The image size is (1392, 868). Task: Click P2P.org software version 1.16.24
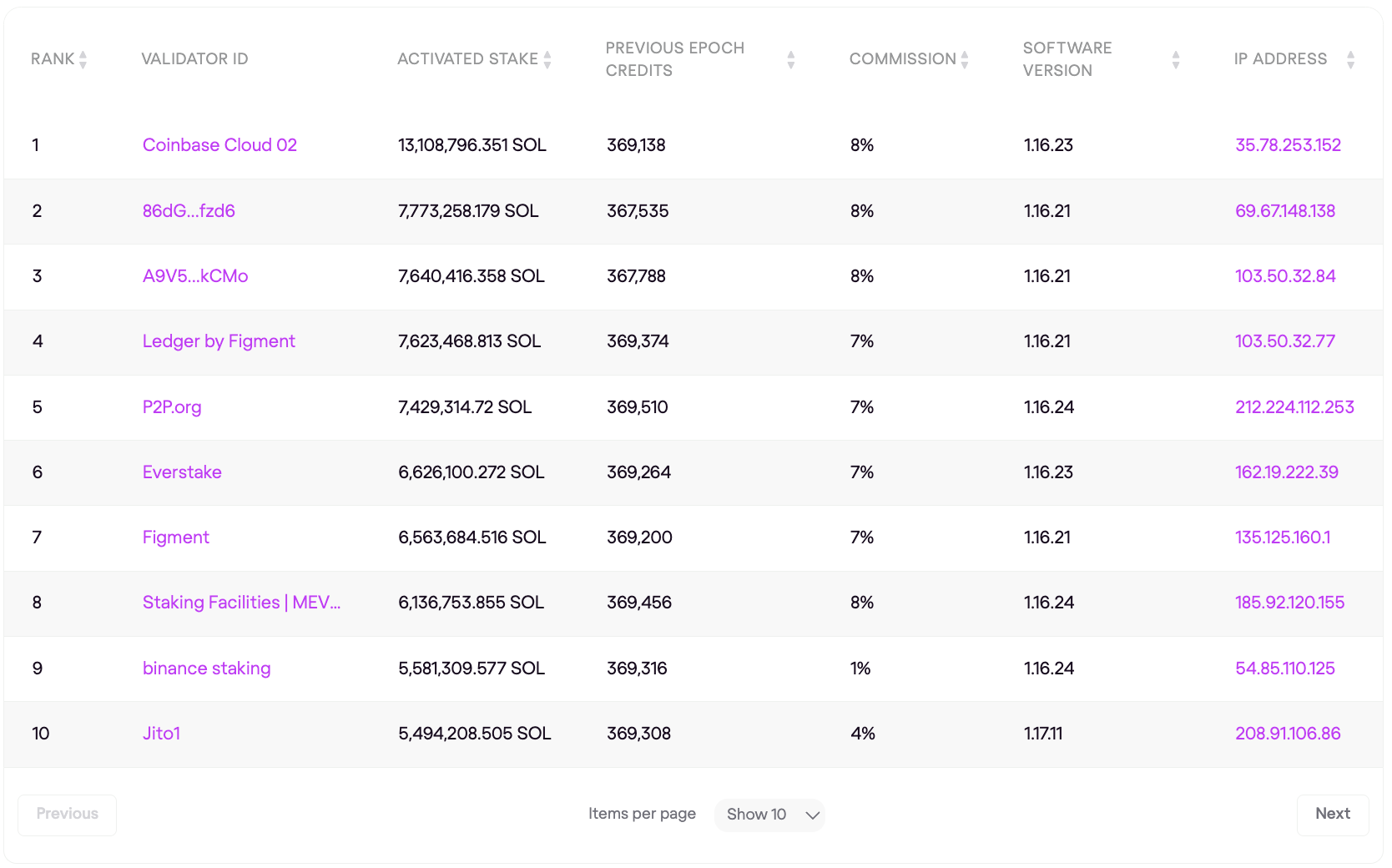pos(1049,407)
